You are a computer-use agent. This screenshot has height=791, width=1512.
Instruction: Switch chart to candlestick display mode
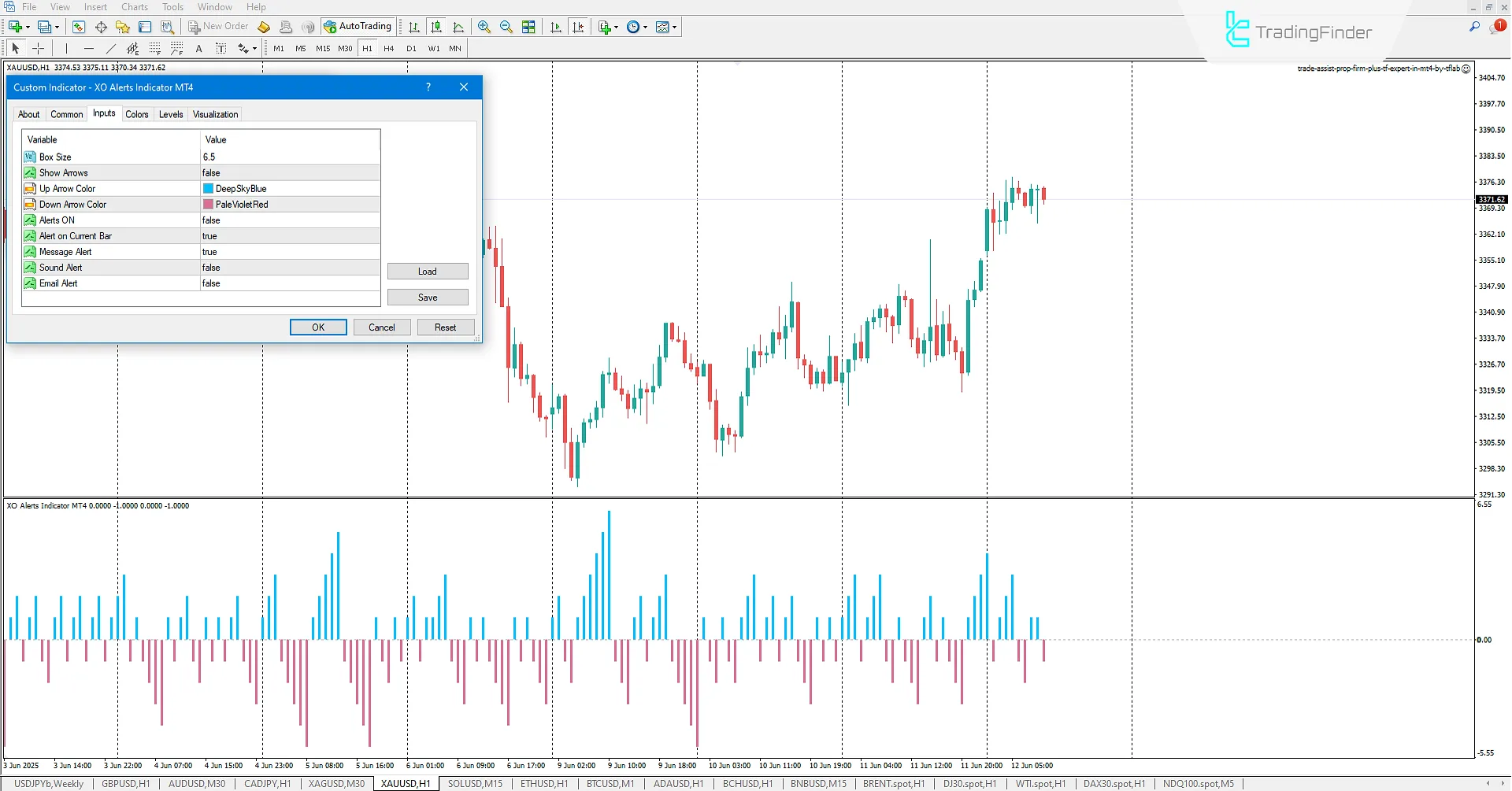tap(435, 26)
